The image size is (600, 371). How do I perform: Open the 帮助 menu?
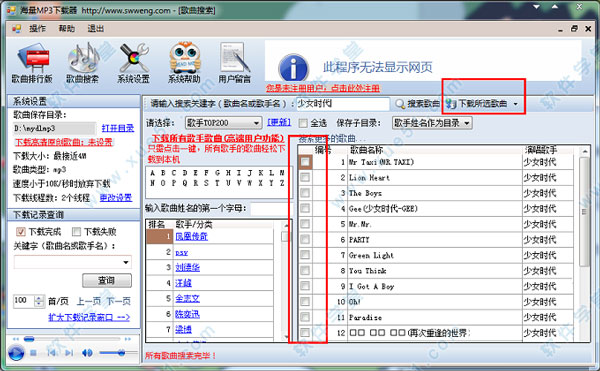coord(67,29)
